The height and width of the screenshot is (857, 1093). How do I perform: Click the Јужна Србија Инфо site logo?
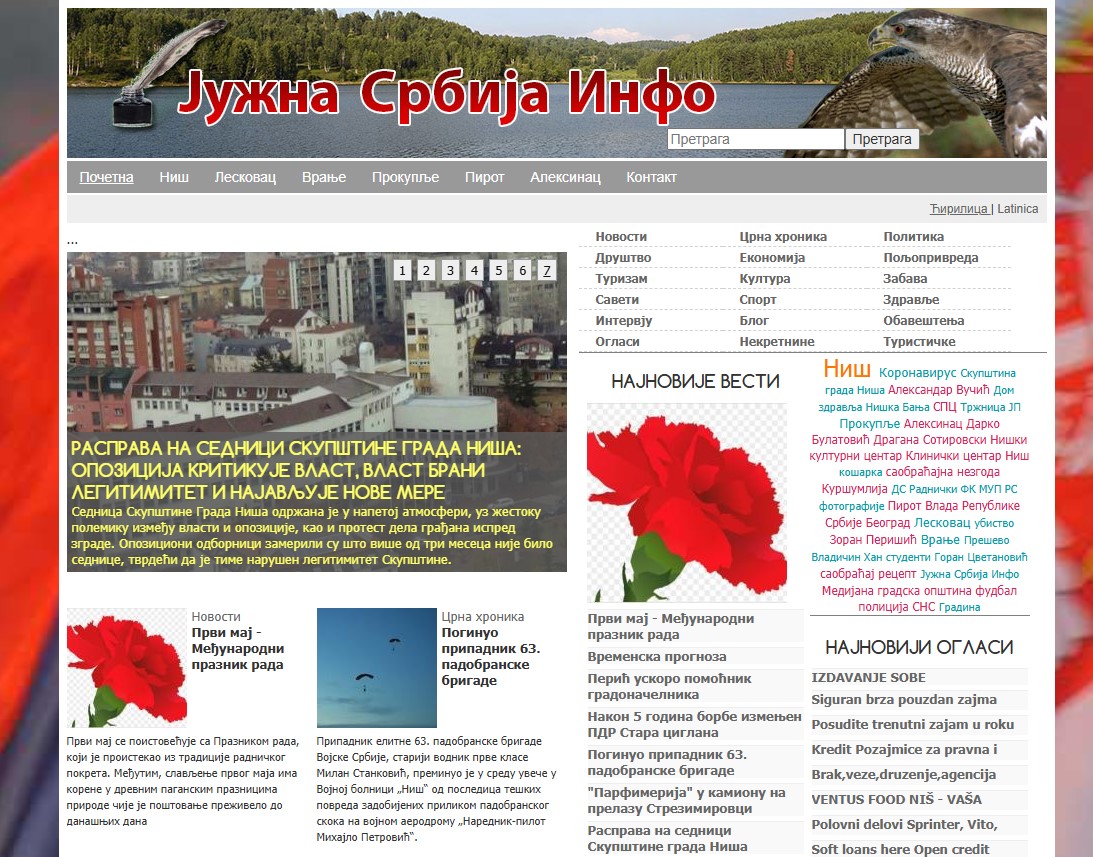pos(446,94)
